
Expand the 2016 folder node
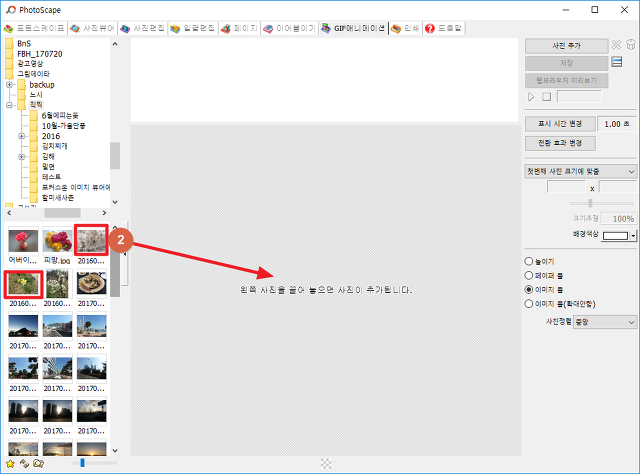click(x=22, y=136)
